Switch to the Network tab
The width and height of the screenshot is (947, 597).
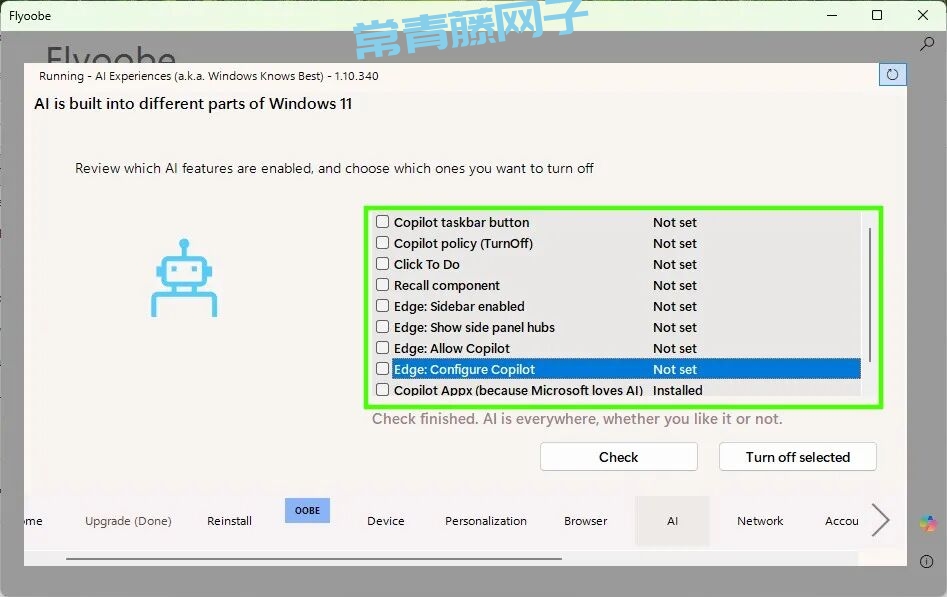(x=760, y=521)
